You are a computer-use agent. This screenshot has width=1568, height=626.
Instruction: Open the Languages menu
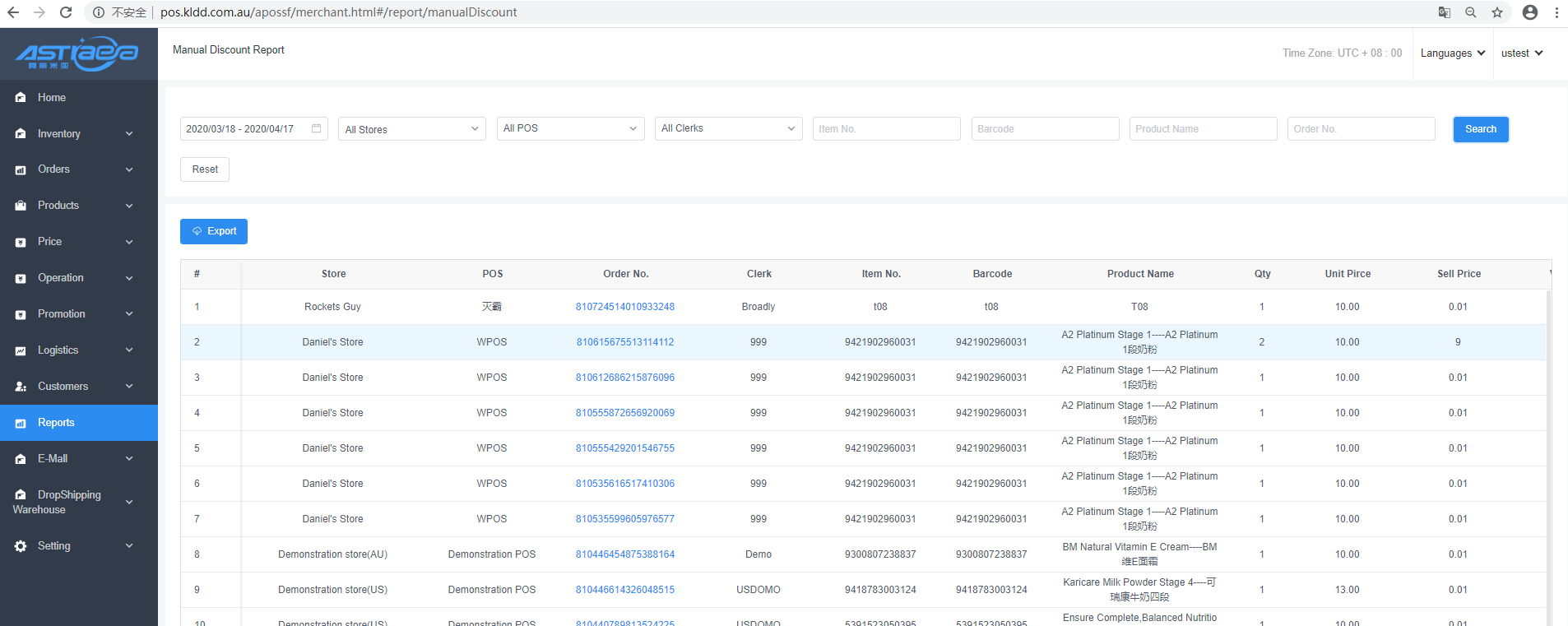tap(1452, 53)
